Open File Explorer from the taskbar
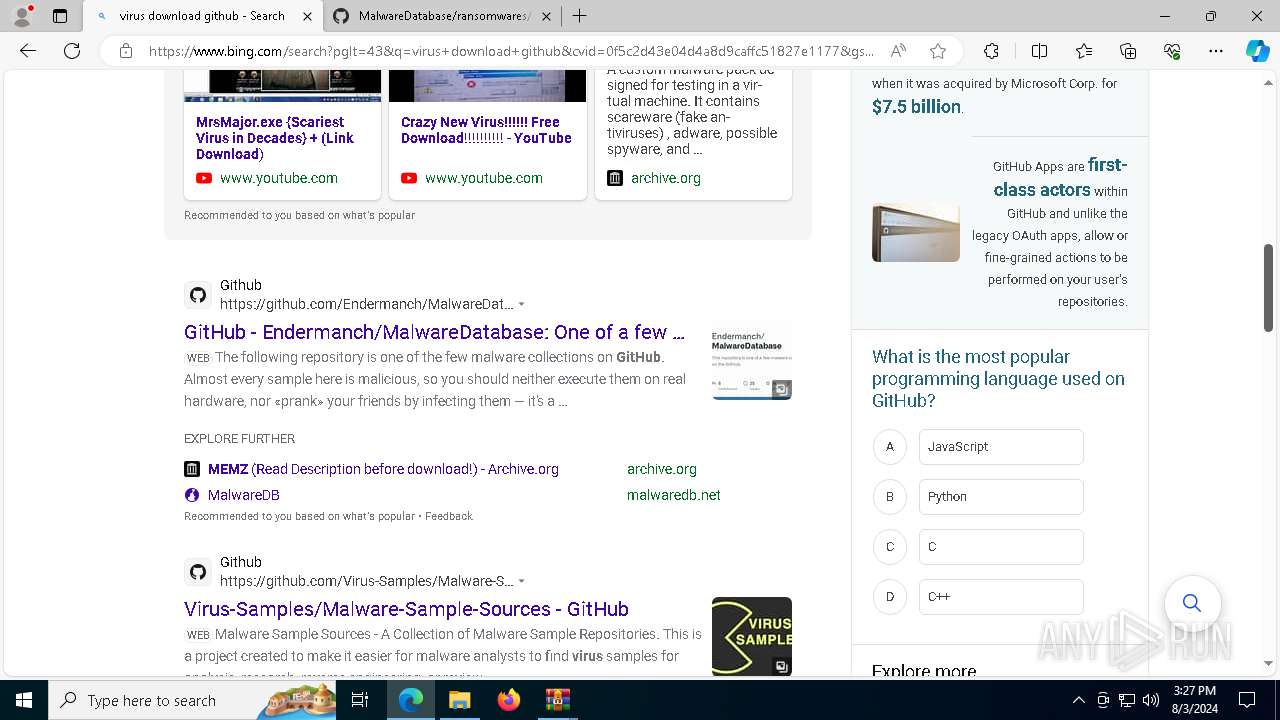 [x=459, y=700]
